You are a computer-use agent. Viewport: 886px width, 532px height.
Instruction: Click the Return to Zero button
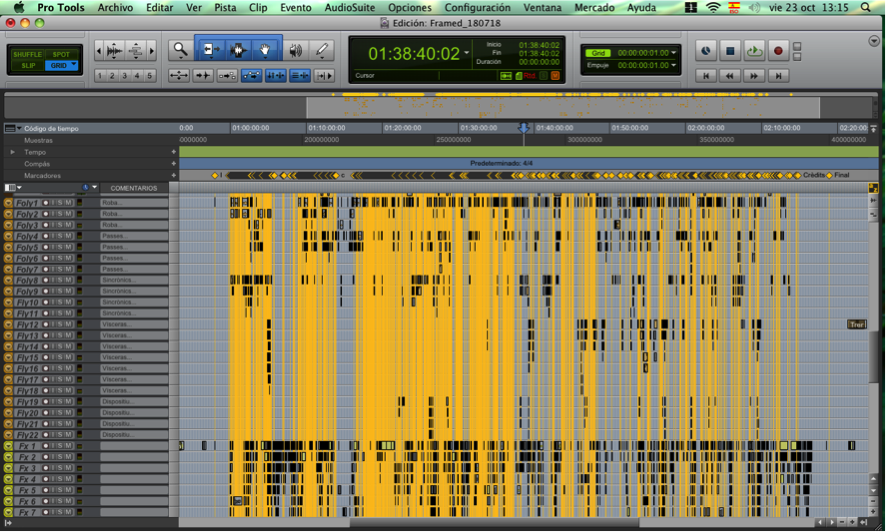coord(707,76)
